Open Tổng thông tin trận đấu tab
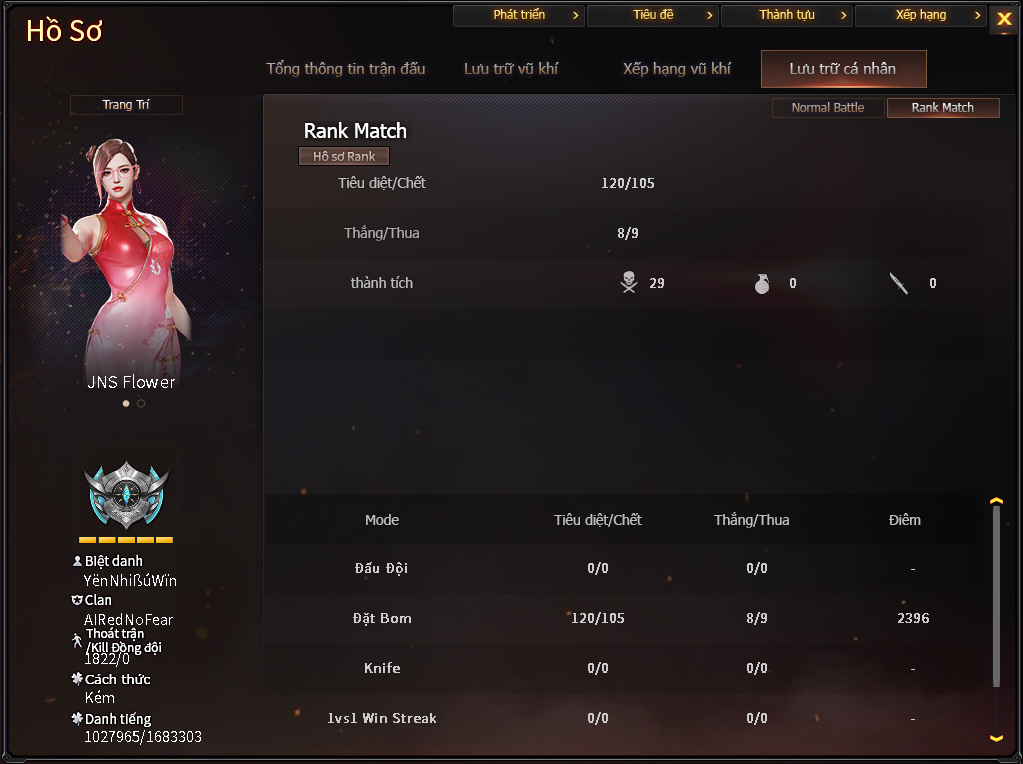This screenshot has height=764, width=1023. coord(346,69)
